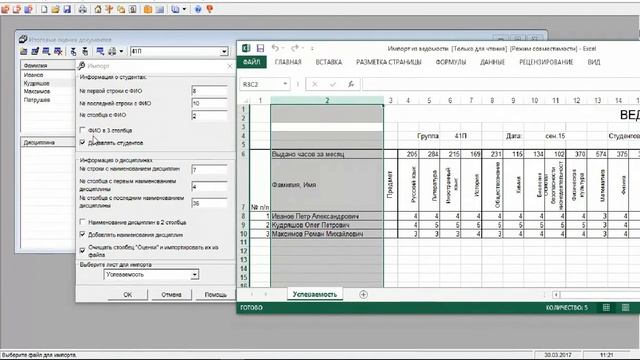This screenshot has width=640, height=360.
Task: Redo action in Excel quick access toolbar
Action: click(295, 48)
